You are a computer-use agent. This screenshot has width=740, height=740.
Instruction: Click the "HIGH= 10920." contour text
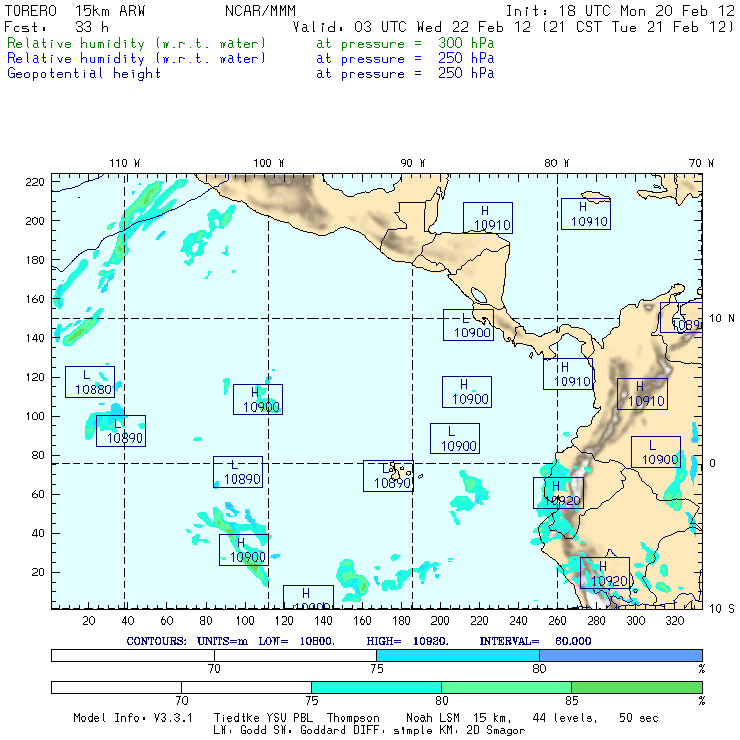click(x=407, y=641)
